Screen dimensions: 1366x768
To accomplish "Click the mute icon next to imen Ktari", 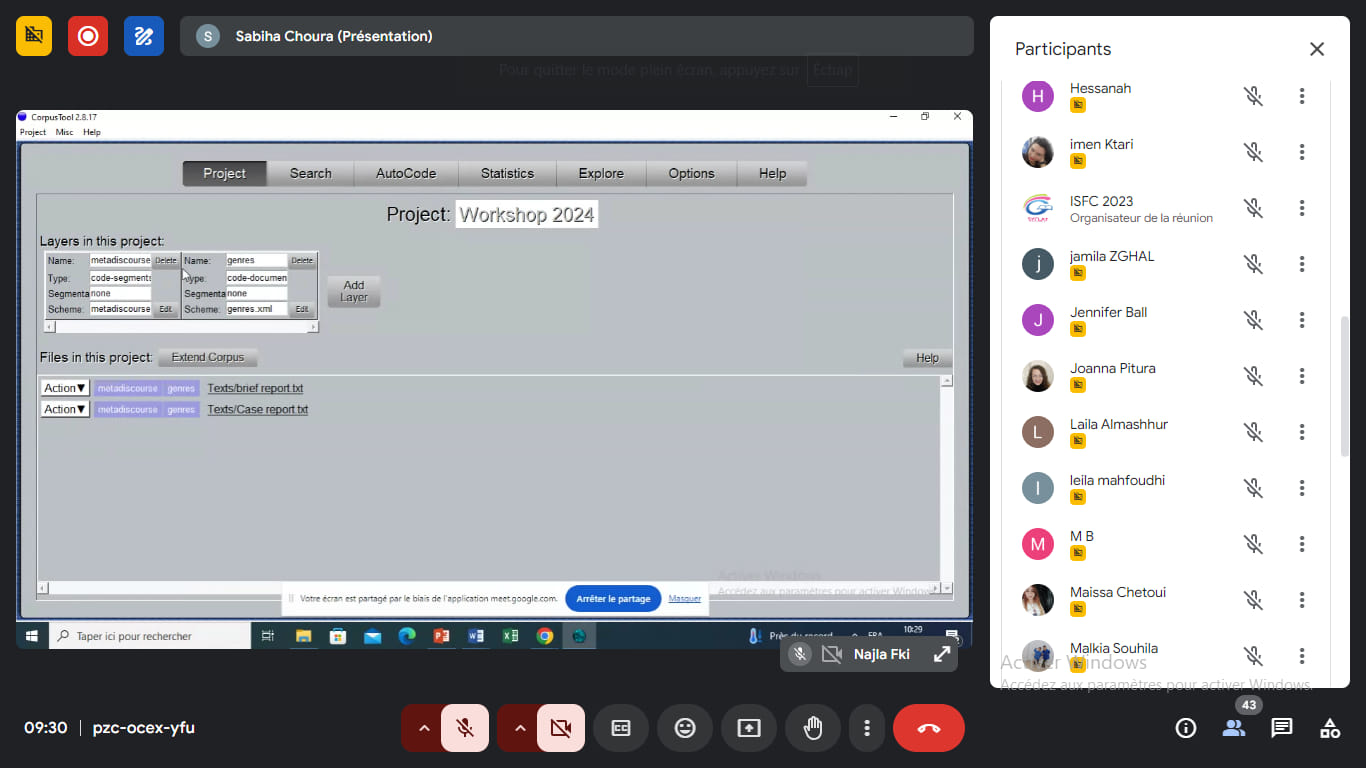I will click(1253, 152).
